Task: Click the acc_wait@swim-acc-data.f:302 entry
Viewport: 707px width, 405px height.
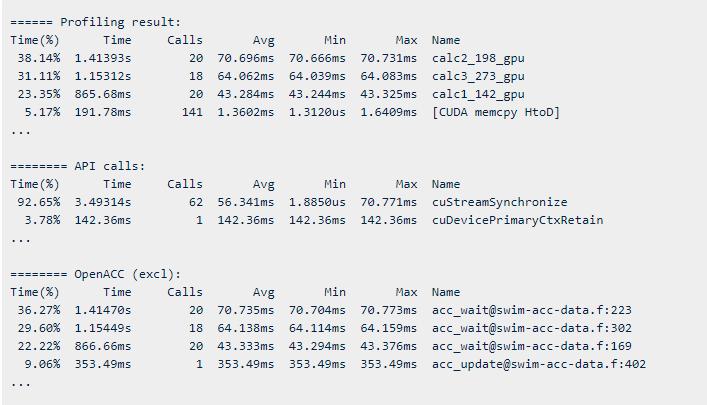Action: 532,328
